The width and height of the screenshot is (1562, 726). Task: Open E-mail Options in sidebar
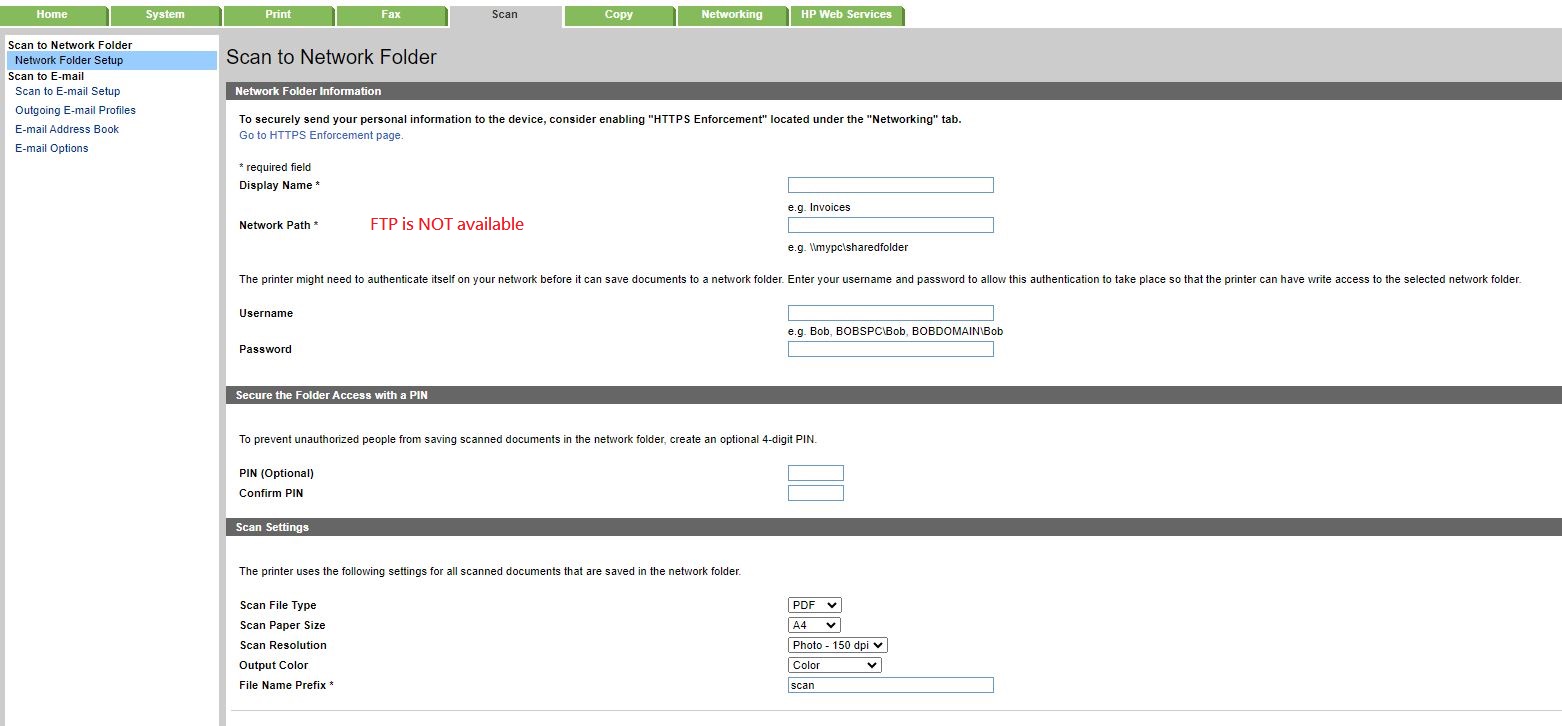click(51, 148)
